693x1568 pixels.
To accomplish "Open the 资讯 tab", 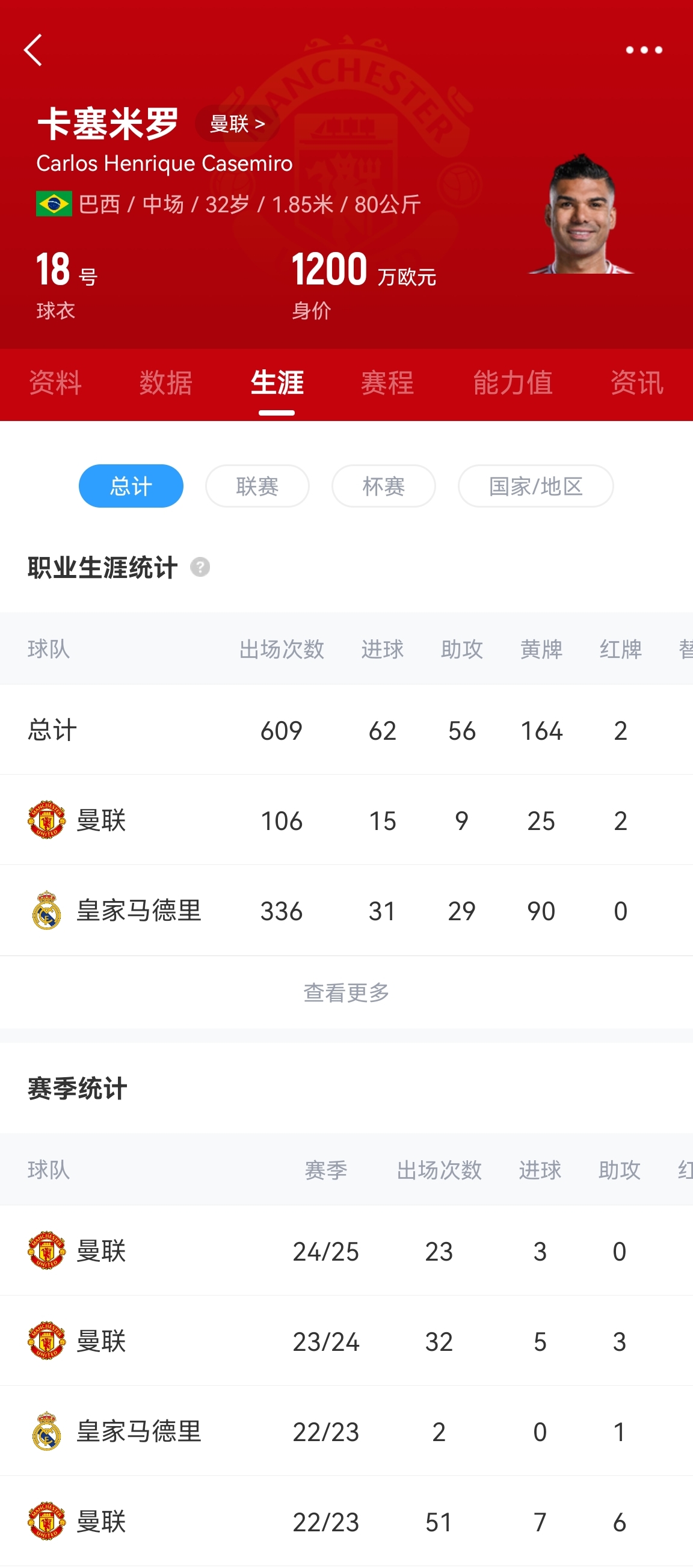I will [x=636, y=383].
